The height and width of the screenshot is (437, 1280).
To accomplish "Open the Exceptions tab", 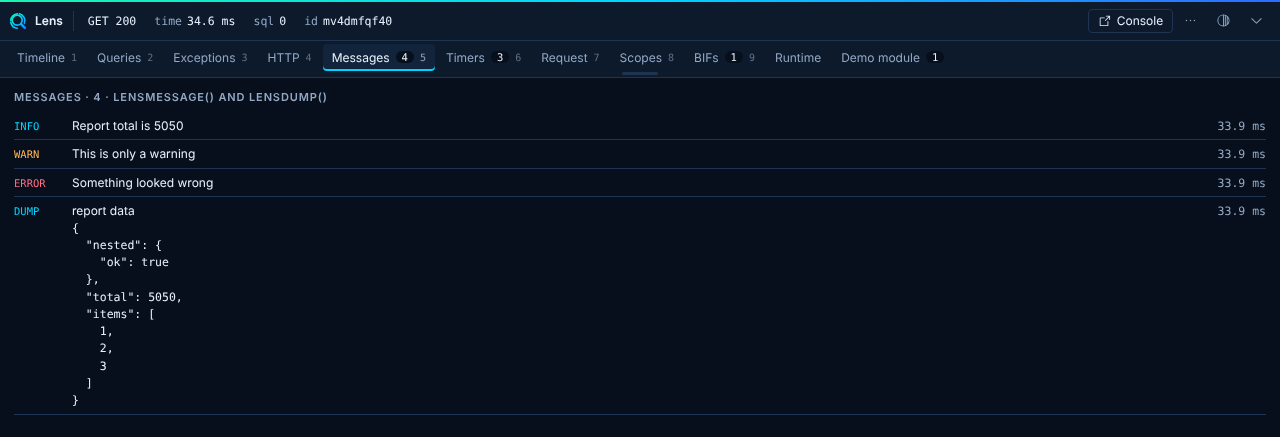I will tap(210, 58).
